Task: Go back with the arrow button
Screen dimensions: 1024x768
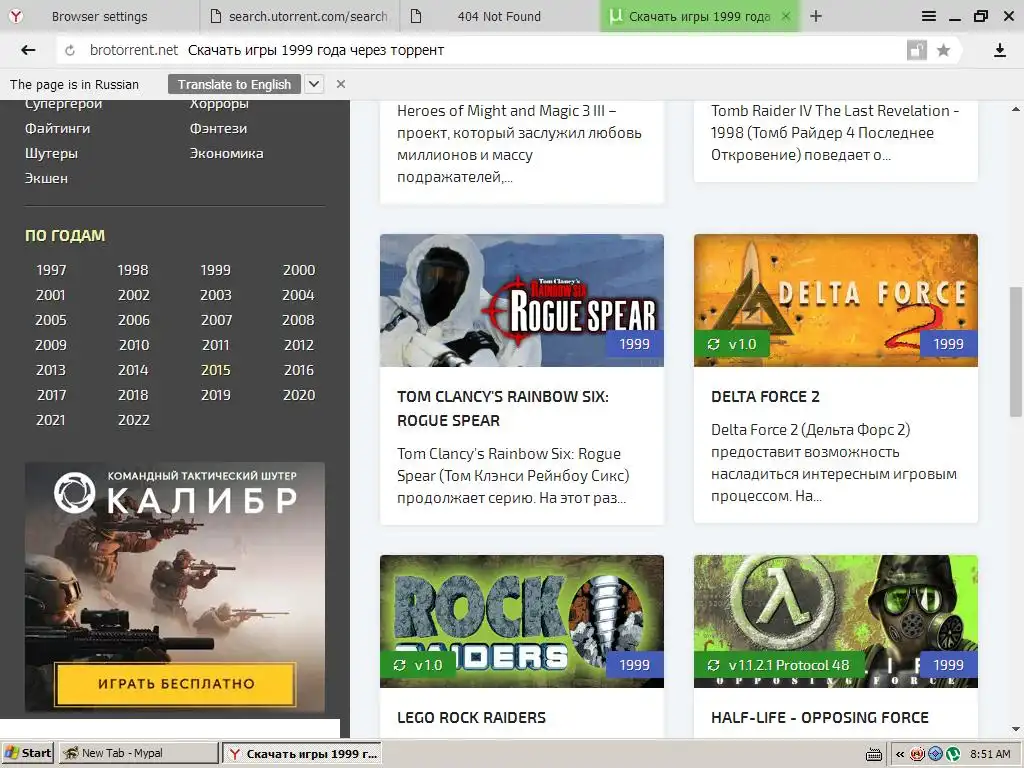Action: tap(28, 50)
